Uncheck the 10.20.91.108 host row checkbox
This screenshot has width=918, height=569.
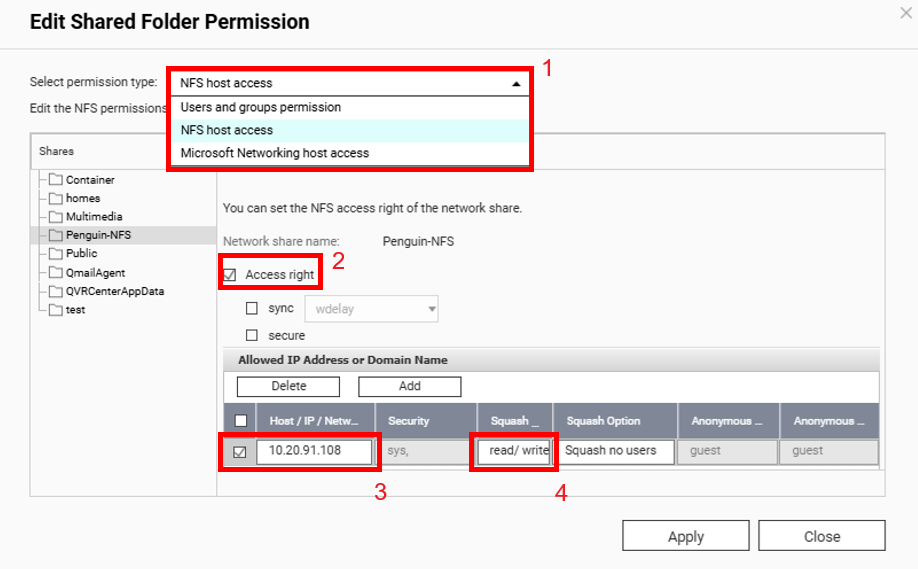click(240, 451)
